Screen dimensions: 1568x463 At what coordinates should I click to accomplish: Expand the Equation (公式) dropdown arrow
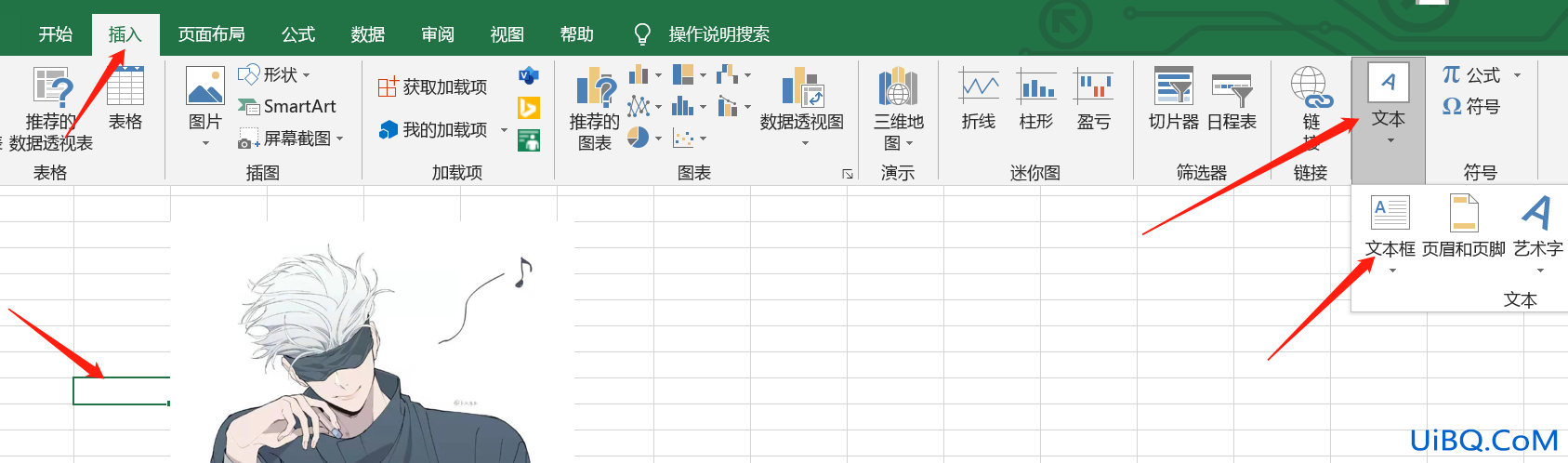pyautogui.click(x=1518, y=75)
